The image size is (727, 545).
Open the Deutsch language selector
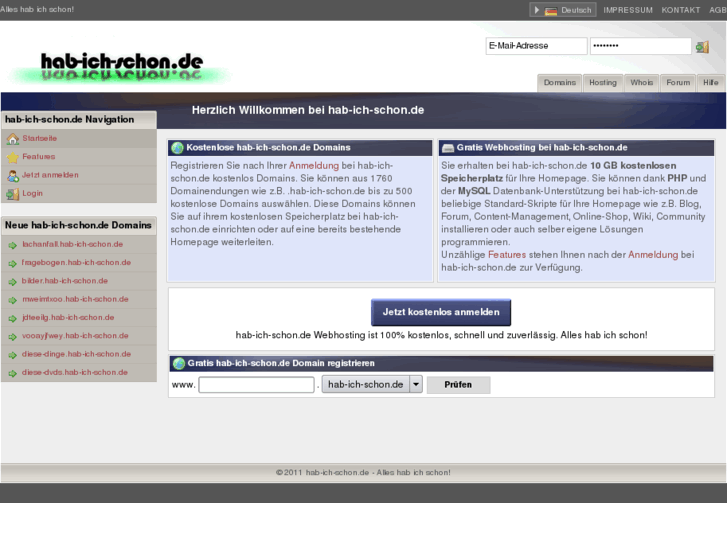tap(562, 10)
